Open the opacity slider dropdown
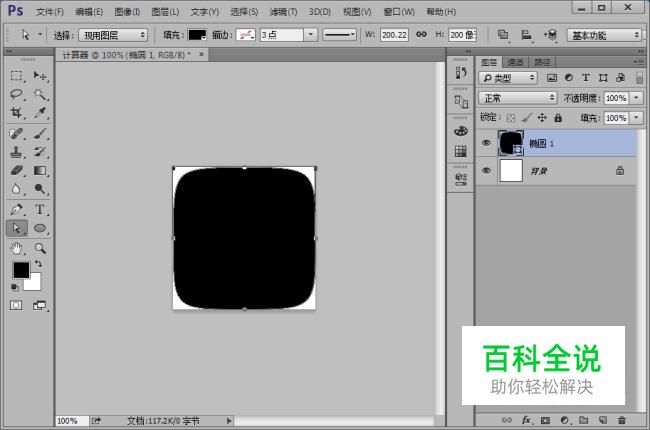The height and width of the screenshot is (430, 650). pos(636,98)
